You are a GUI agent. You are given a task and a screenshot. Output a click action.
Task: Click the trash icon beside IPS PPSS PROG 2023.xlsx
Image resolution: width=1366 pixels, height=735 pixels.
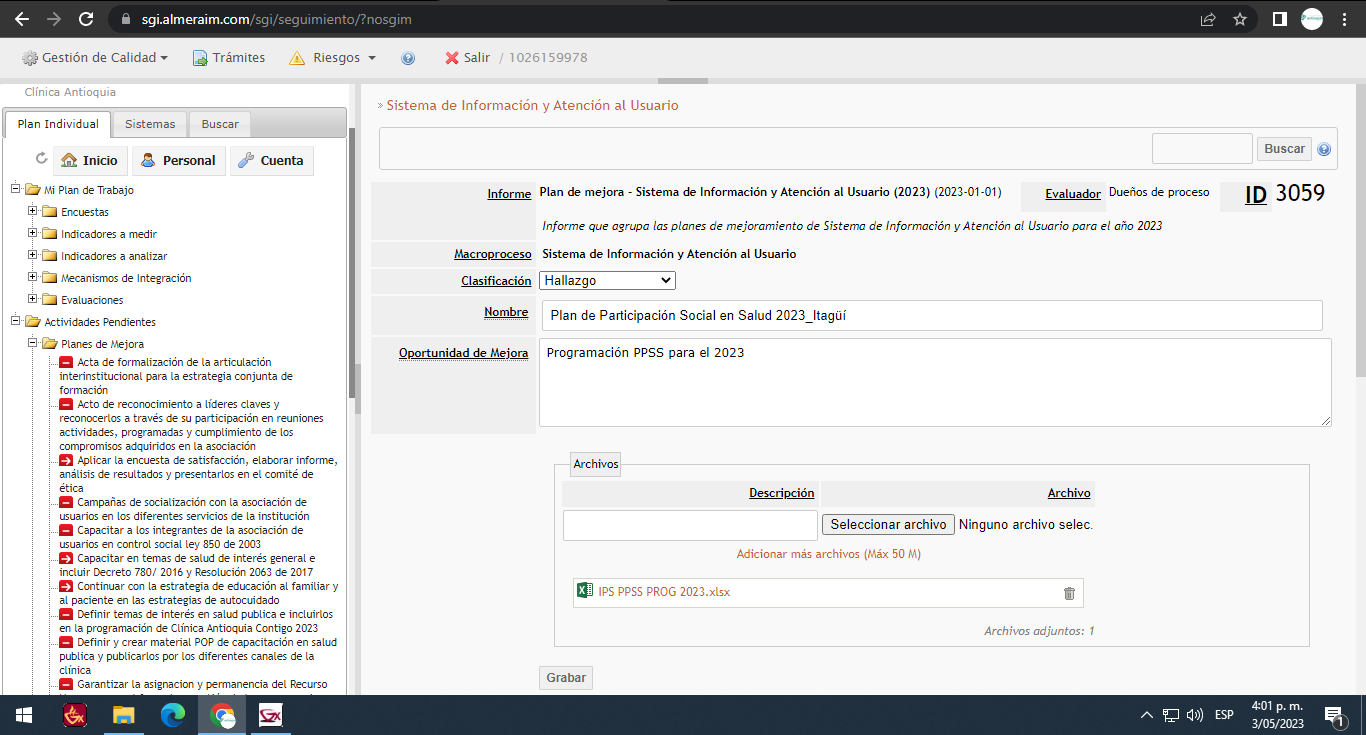[1069, 593]
